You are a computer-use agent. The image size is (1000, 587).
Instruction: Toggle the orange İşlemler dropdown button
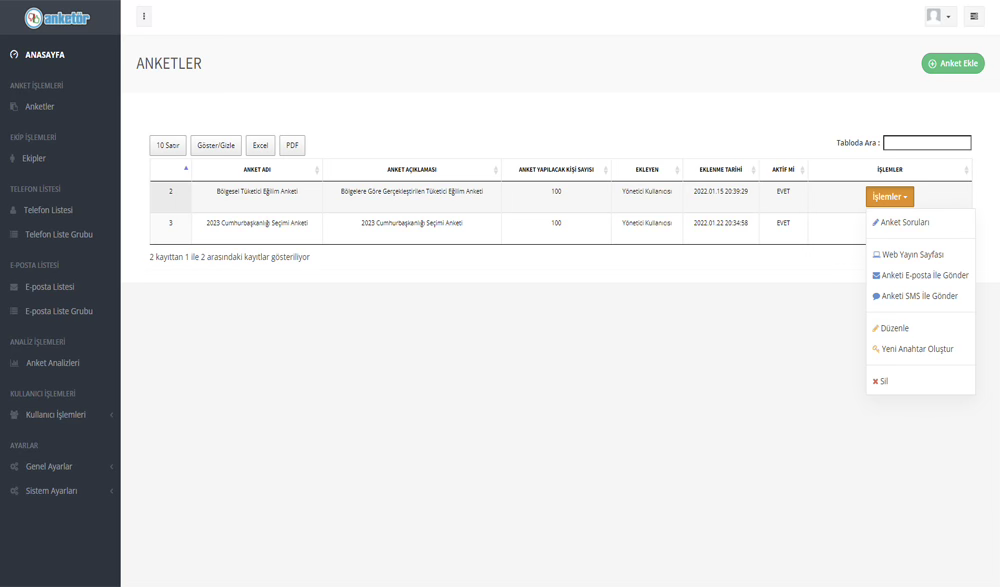[x=889, y=197]
